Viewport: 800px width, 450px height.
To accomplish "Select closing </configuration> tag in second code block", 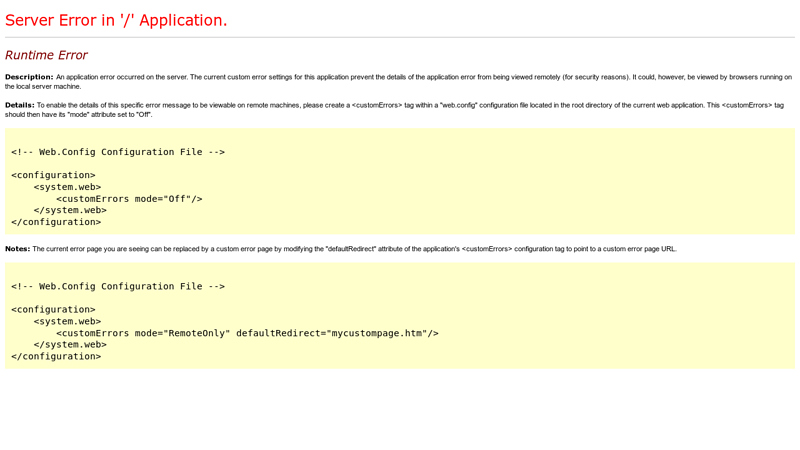I will (56, 356).
